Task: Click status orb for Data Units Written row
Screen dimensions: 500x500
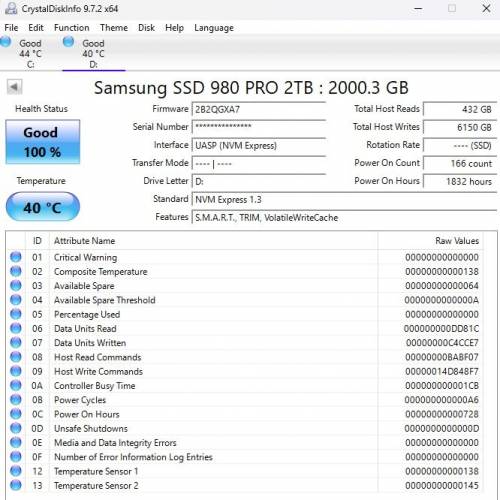Action: coord(16,343)
